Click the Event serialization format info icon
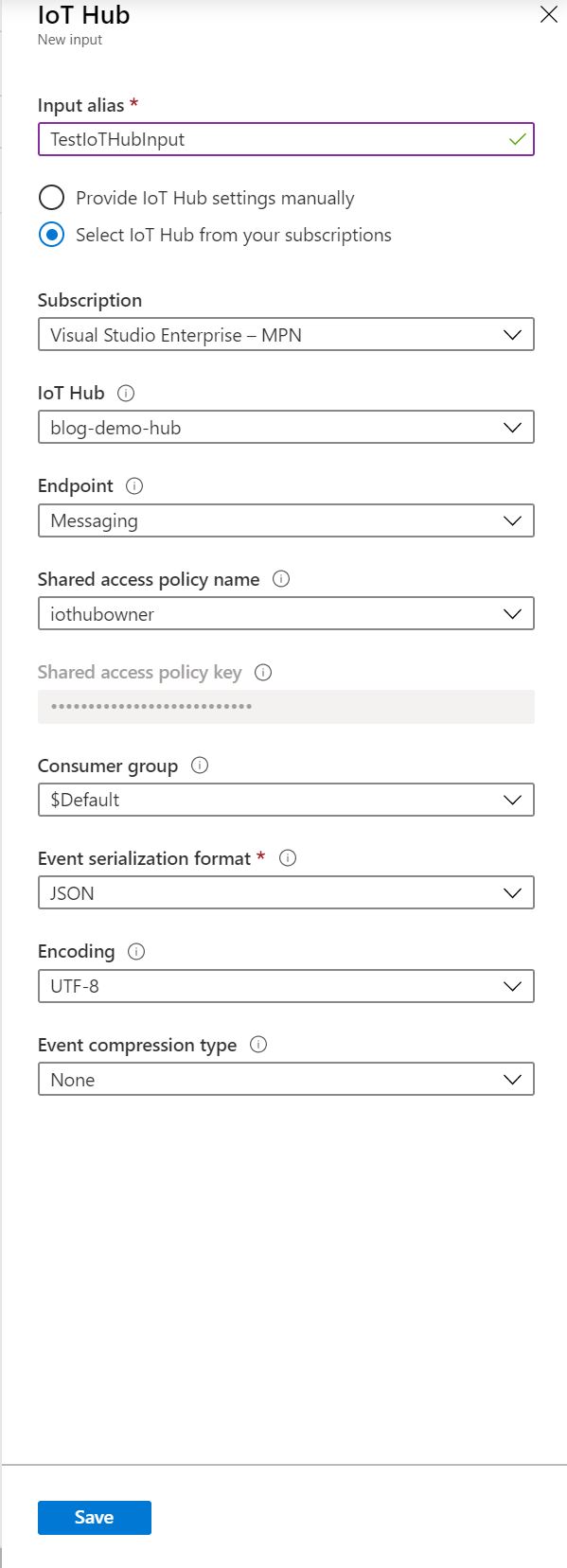 pyautogui.click(x=287, y=858)
